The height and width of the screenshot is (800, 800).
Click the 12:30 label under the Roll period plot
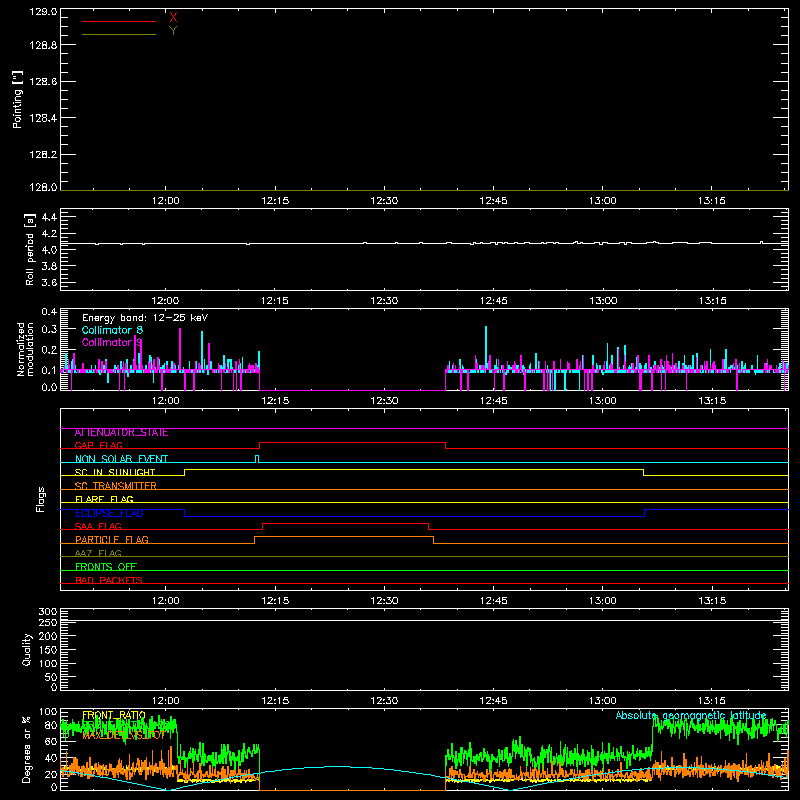pyautogui.click(x=384, y=301)
